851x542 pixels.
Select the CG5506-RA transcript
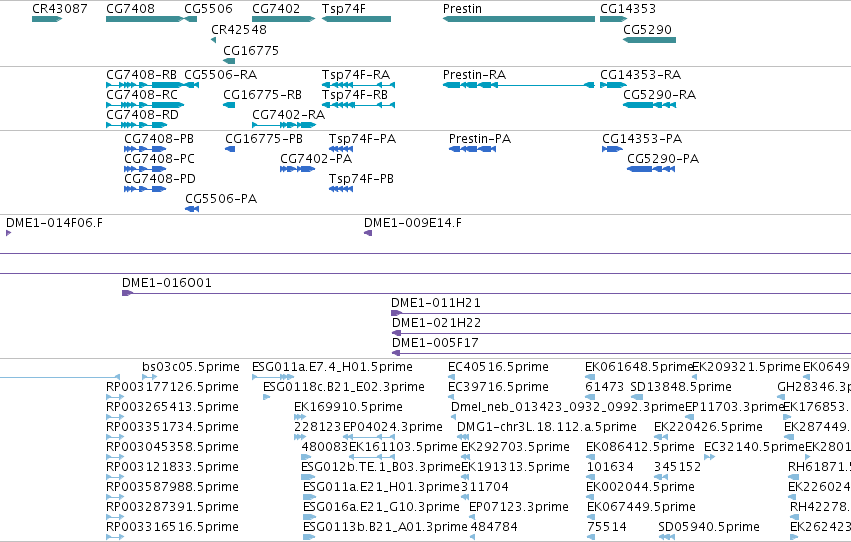tap(191, 85)
